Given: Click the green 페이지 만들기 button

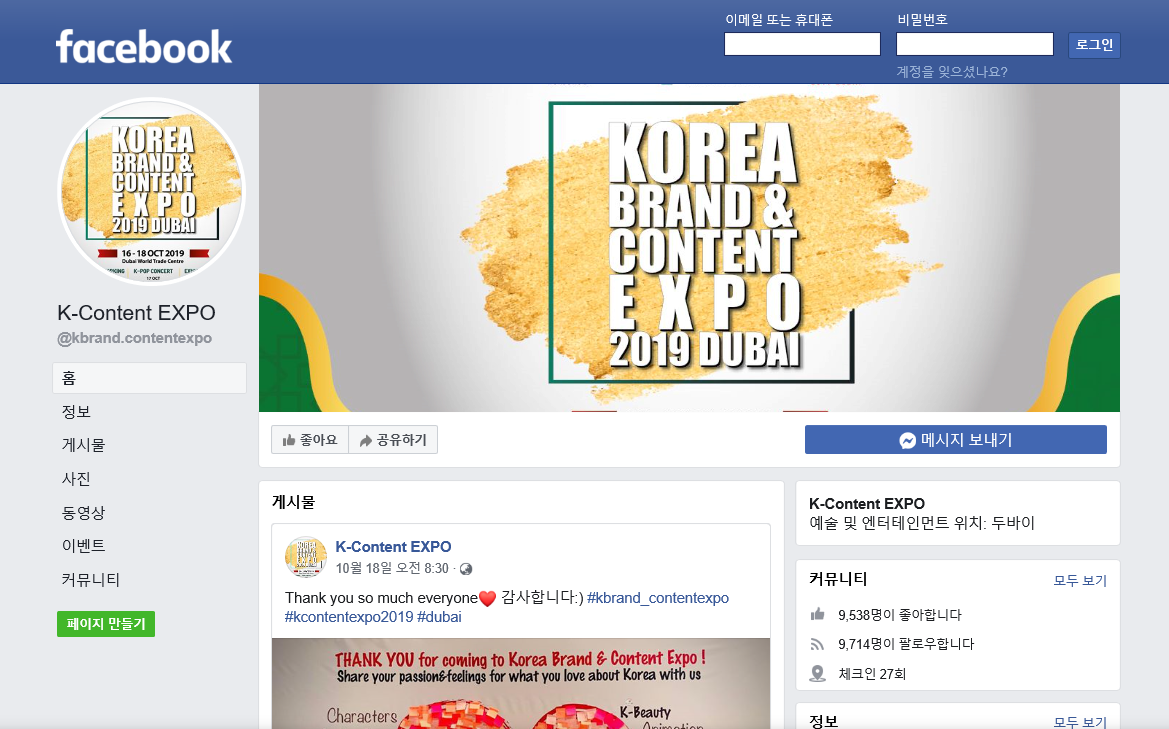Looking at the screenshot, I should click(x=106, y=624).
